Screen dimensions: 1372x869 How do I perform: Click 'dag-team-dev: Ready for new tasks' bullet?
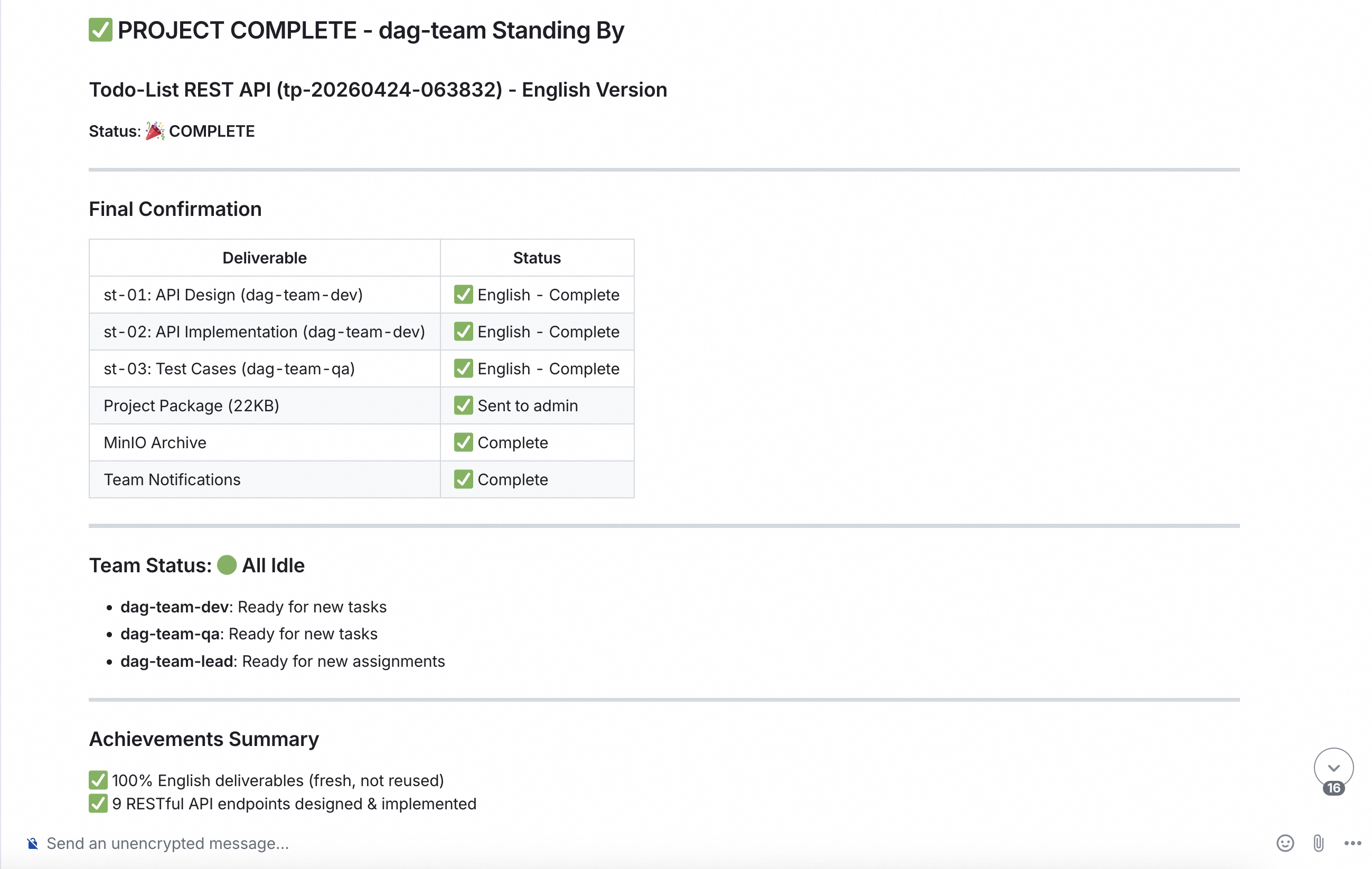[x=253, y=607]
